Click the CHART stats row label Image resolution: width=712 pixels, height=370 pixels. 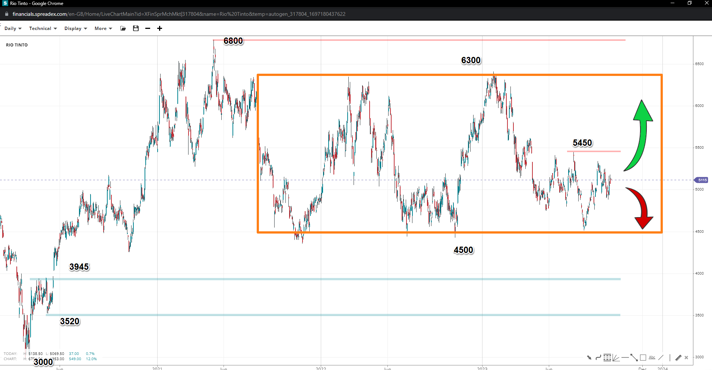click(10, 359)
